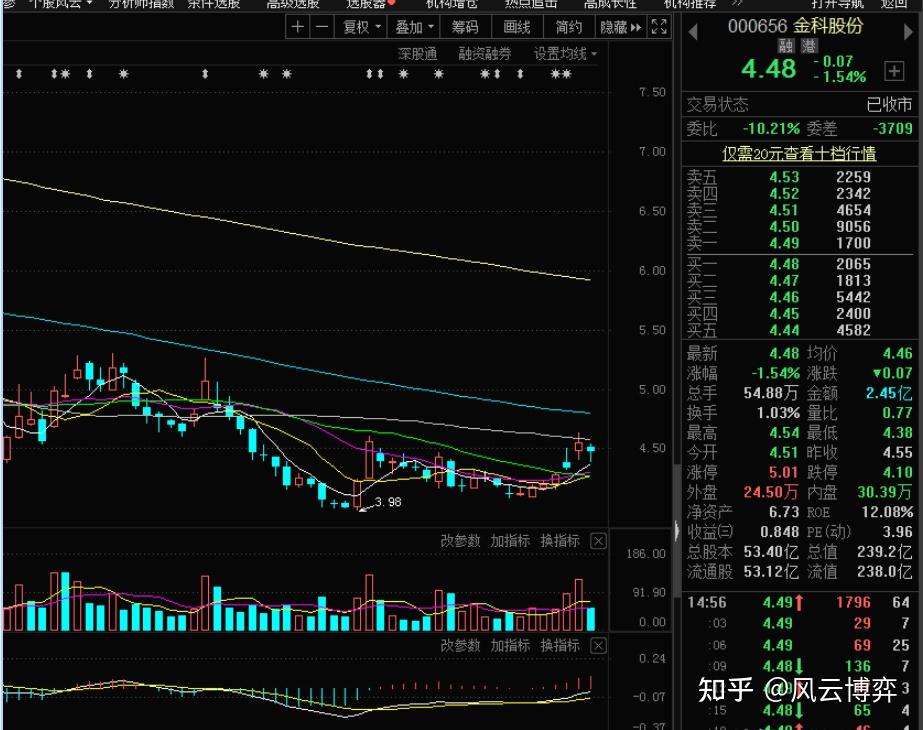Screen dimensions: 923x730
Task: Close the volume indicator panel
Action: tap(598, 541)
